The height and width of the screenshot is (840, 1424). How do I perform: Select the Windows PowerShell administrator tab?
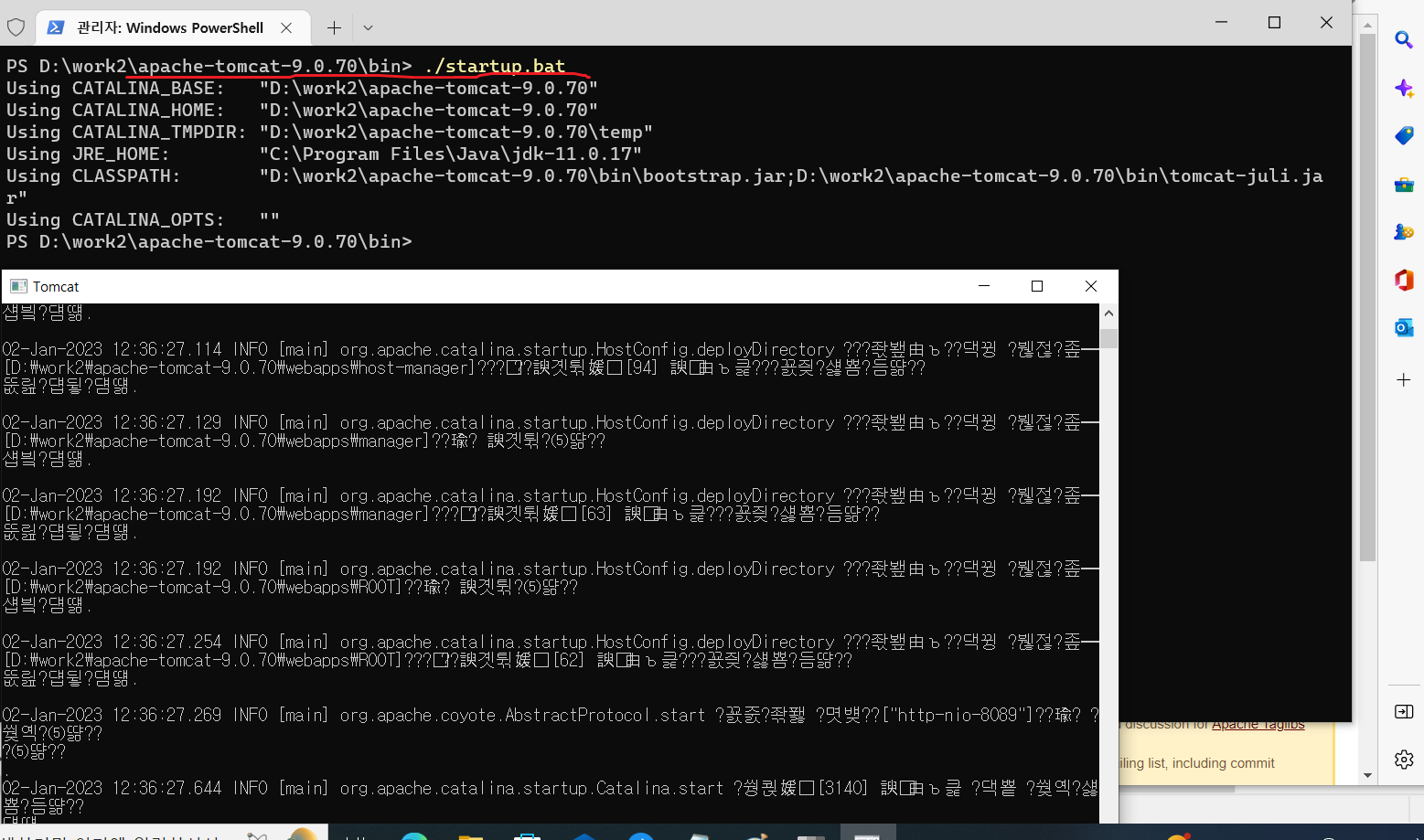(172, 27)
